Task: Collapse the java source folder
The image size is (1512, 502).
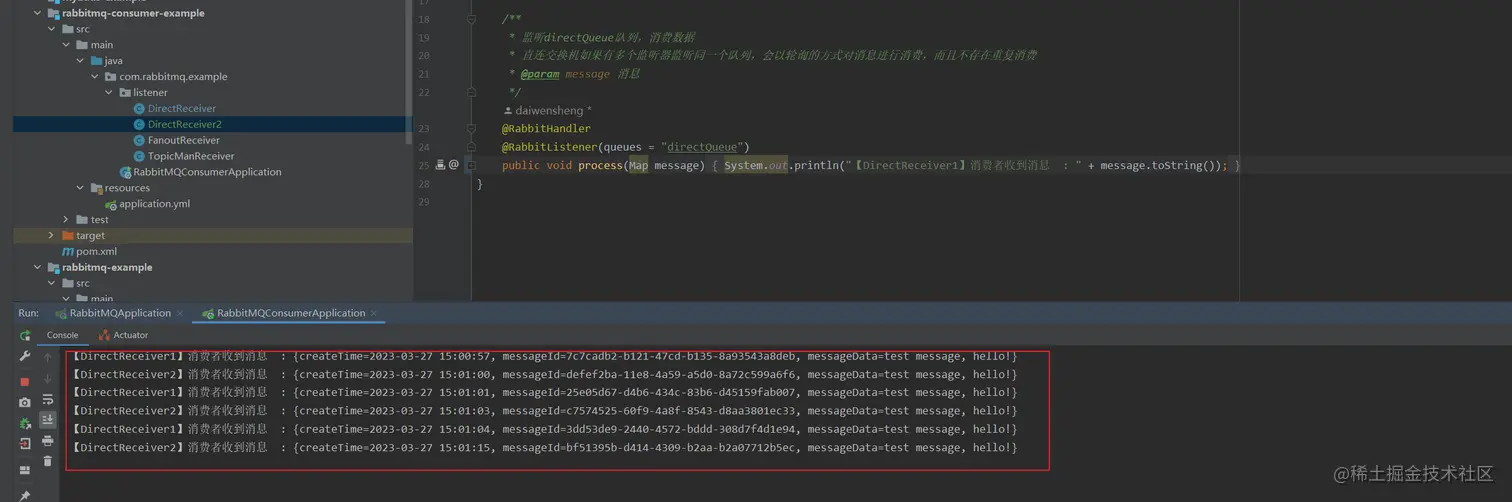Action: click(81, 61)
